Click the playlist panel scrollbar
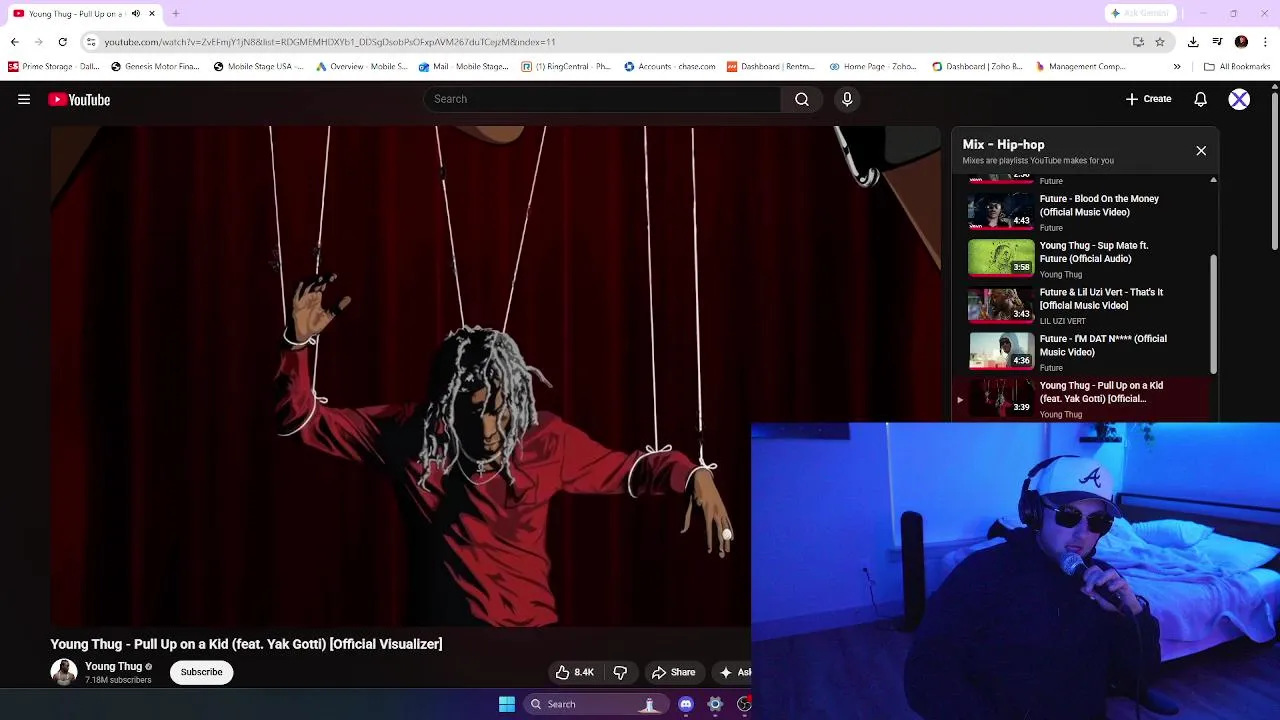 coord(1214,312)
